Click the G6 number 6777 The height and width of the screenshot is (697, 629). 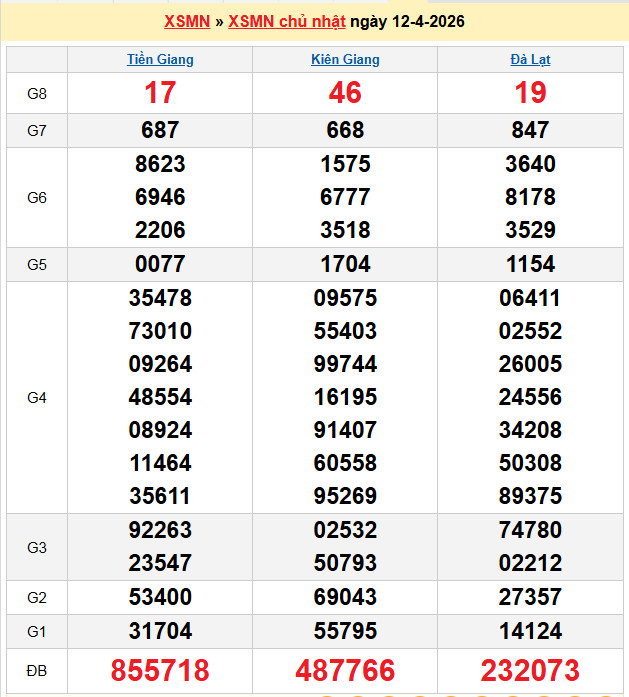(345, 197)
